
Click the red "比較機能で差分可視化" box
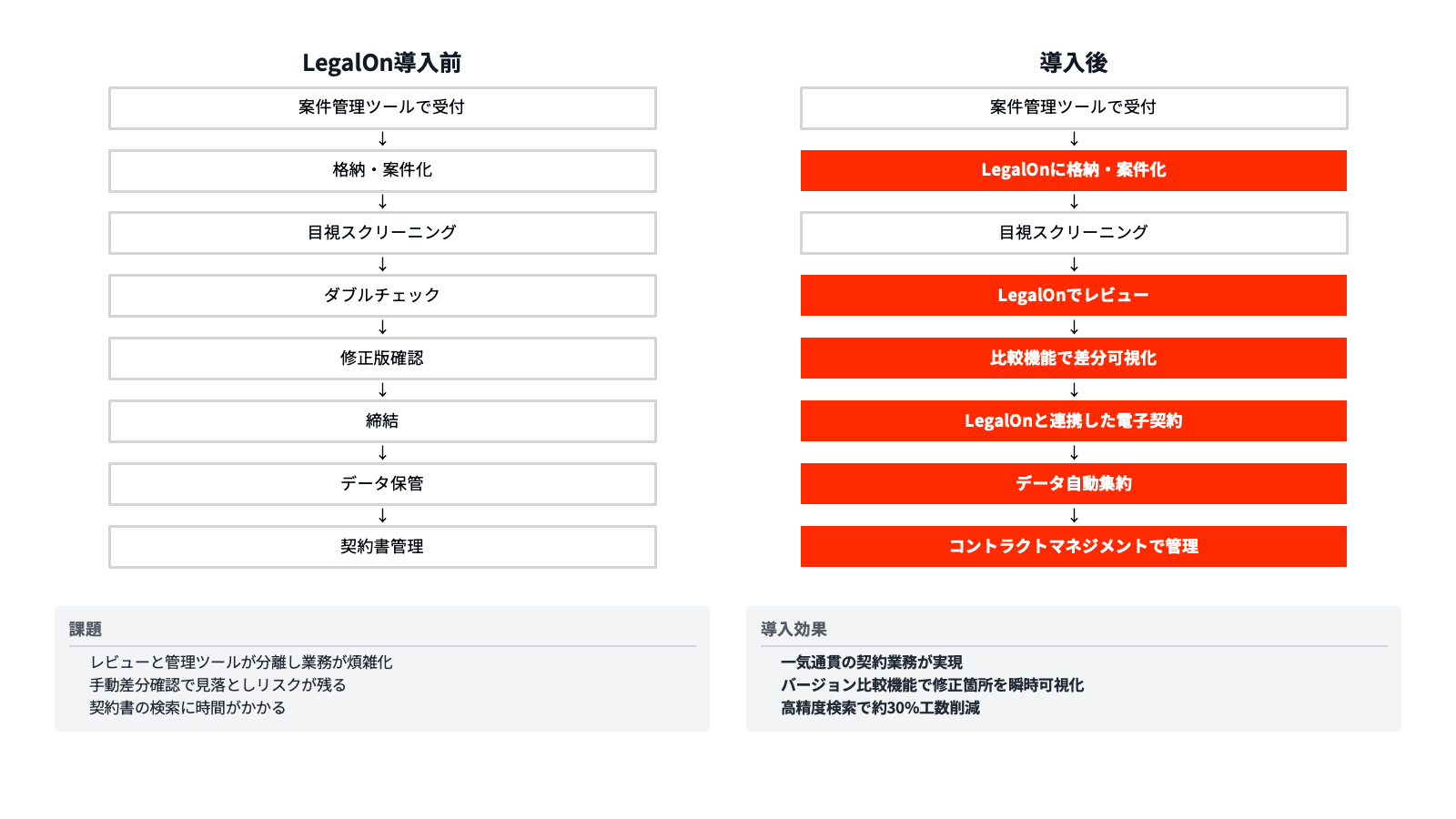tap(1074, 359)
